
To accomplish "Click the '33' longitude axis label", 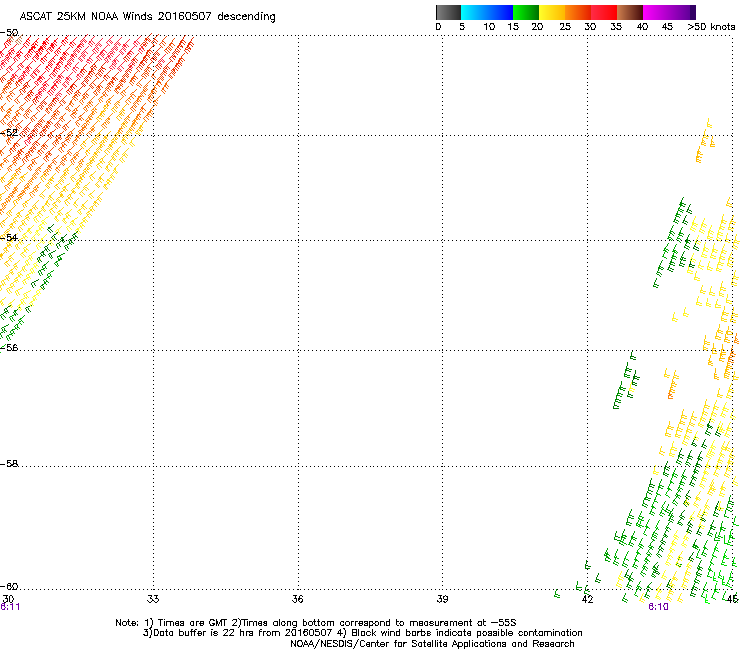I will 153,599.
